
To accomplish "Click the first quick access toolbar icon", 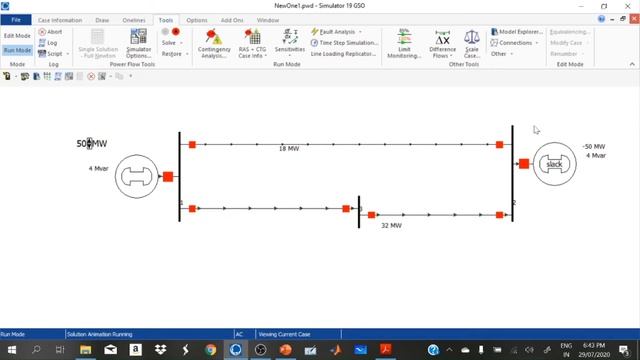I will click(x=7, y=76).
